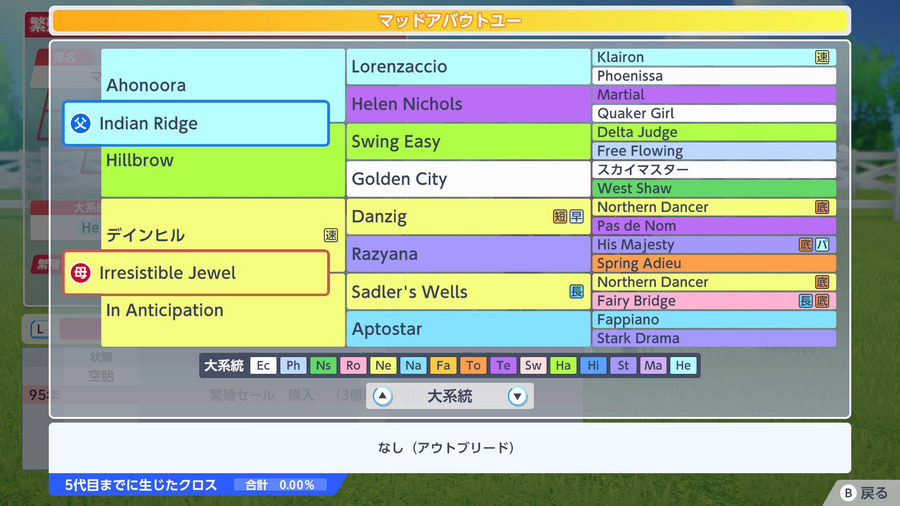
Task: Click the stamina badge on His Majesty
Action: point(806,245)
